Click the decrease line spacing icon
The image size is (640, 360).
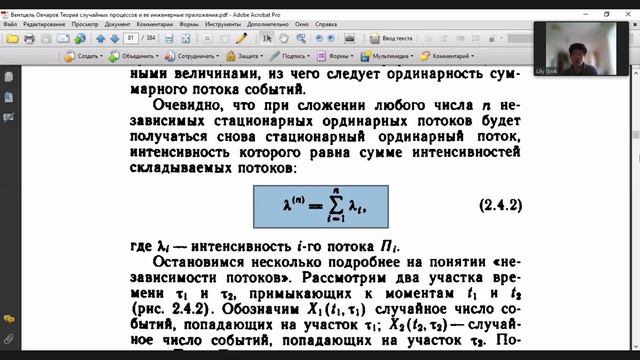coord(460,39)
